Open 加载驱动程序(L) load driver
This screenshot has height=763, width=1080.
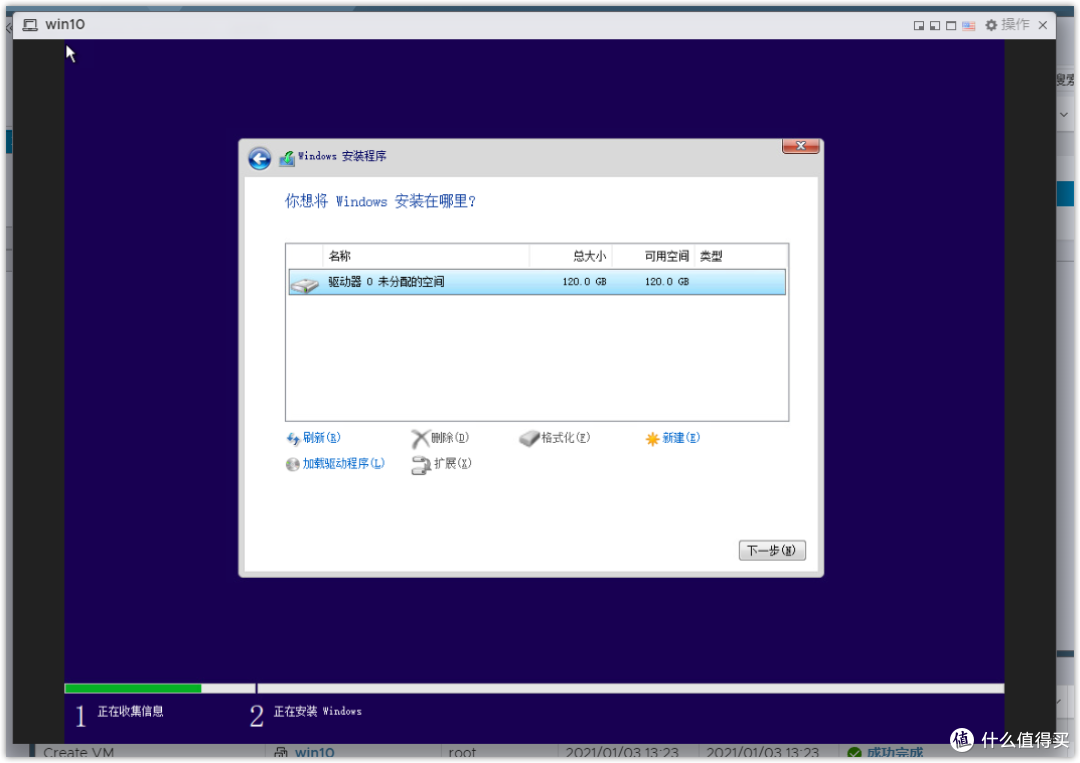click(344, 463)
